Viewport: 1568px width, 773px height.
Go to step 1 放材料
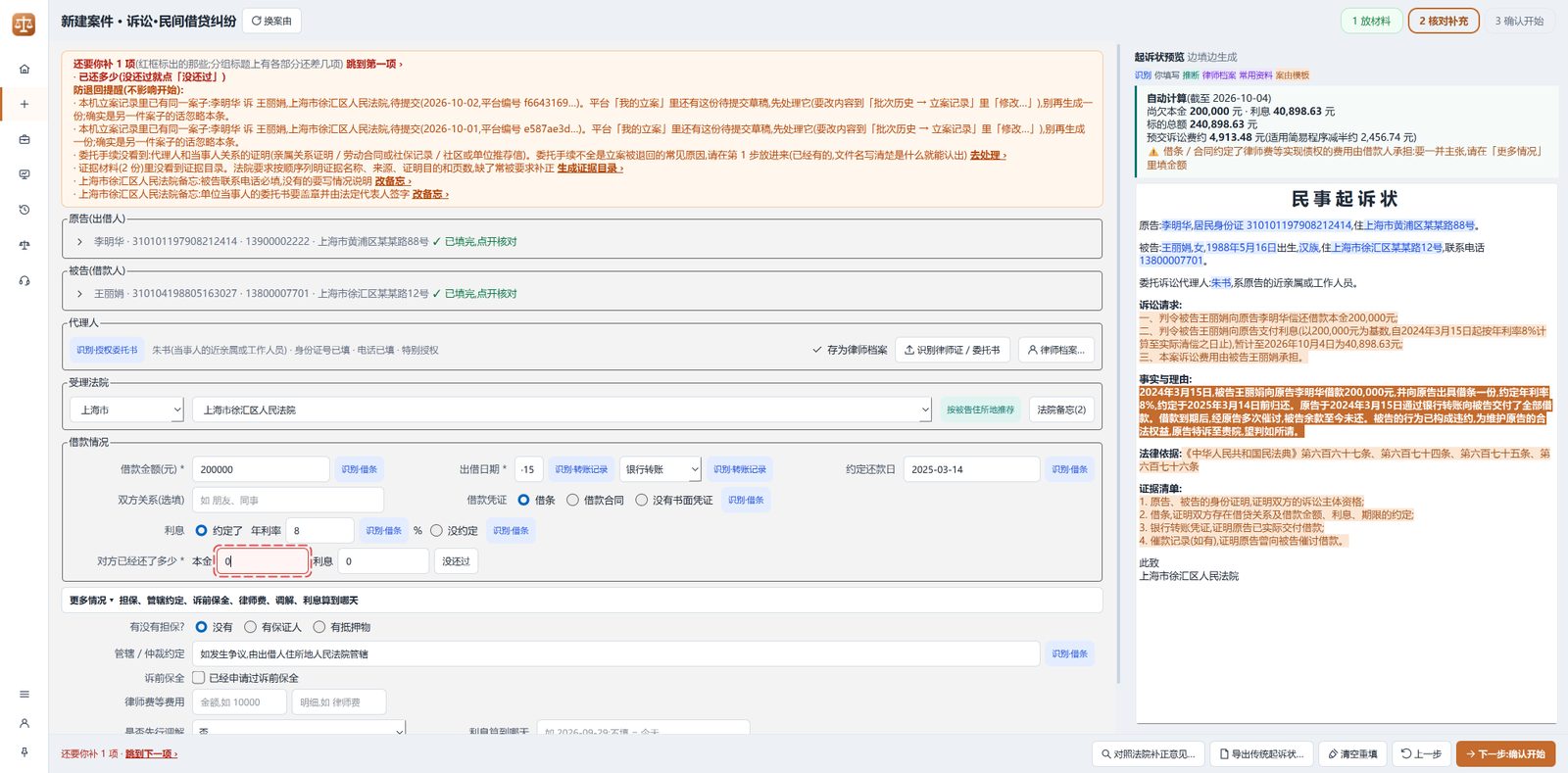point(1371,21)
